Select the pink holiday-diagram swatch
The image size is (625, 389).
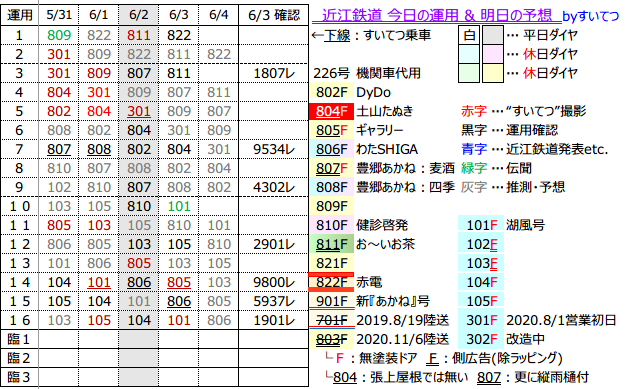coord(493,54)
